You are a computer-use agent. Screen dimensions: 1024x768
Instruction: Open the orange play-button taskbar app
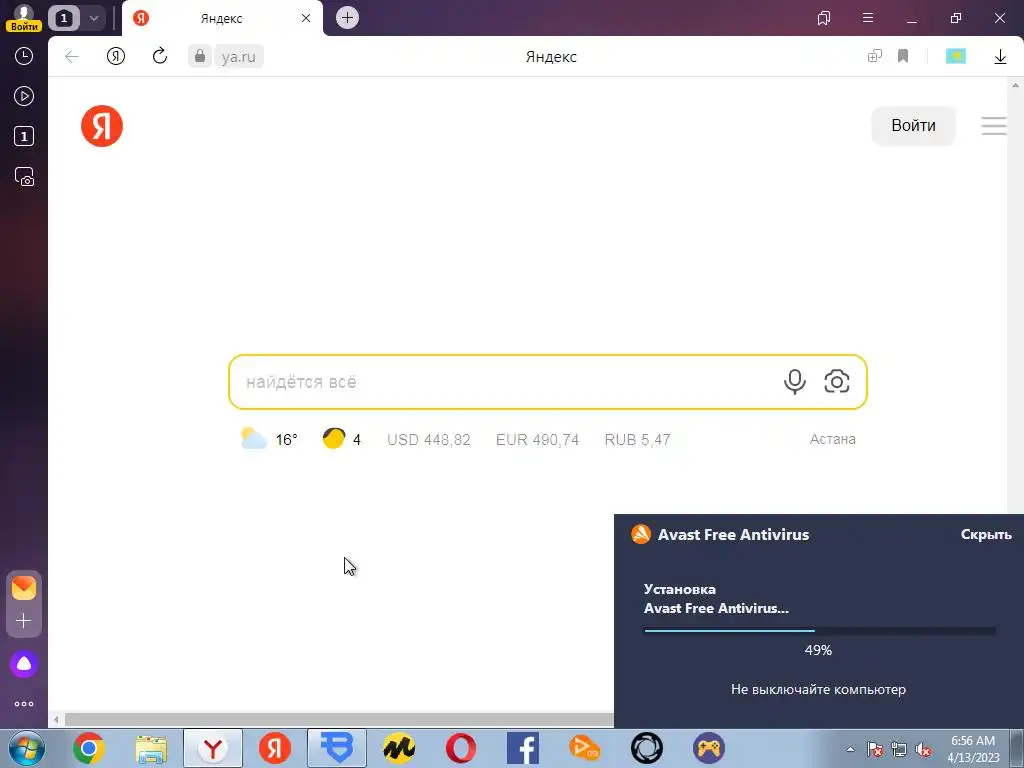pyautogui.click(x=584, y=748)
